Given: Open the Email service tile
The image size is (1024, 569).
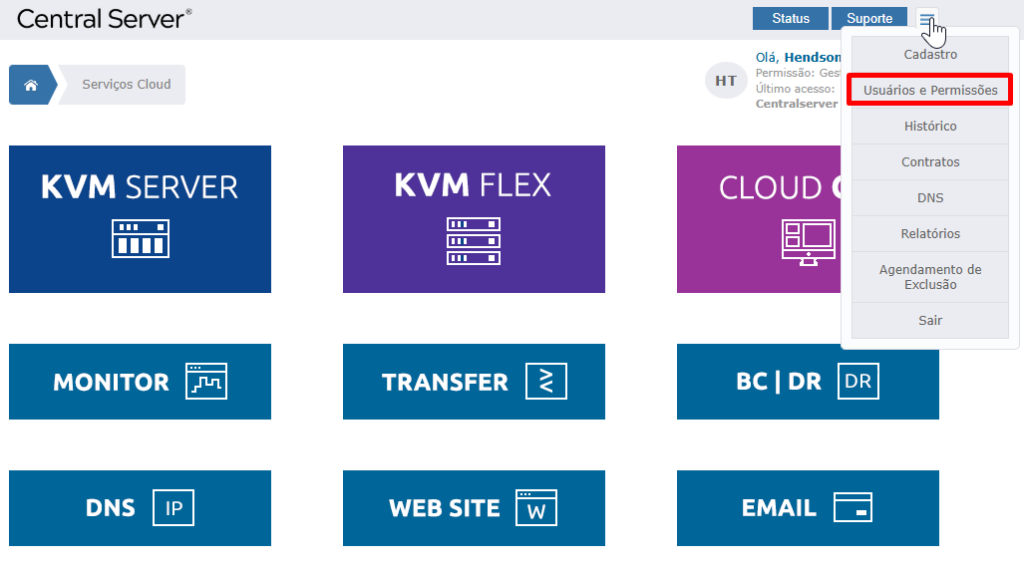Looking at the screenshot, I should tap(807, 508).
